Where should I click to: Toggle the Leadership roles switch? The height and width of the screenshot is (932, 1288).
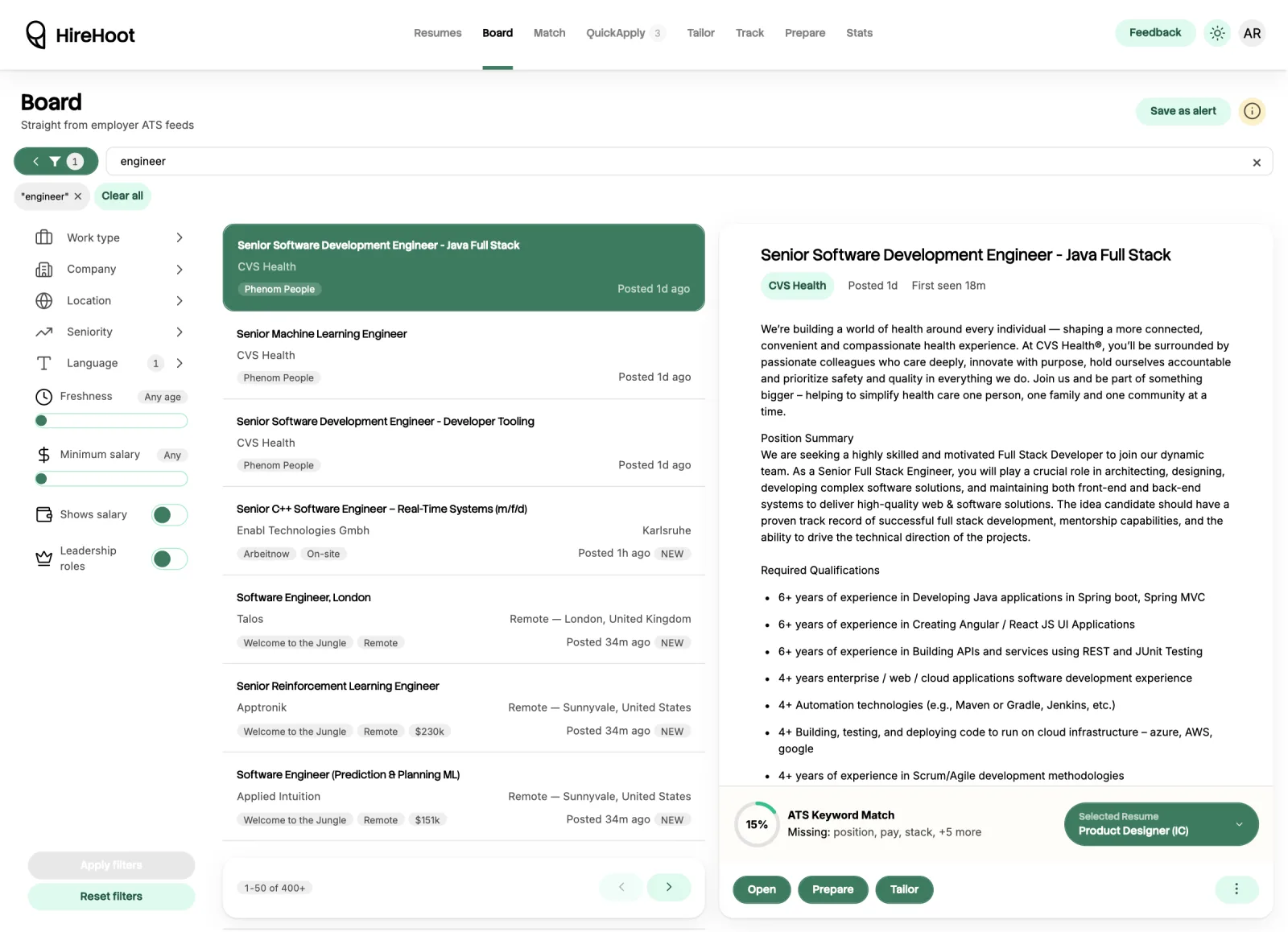170,559
